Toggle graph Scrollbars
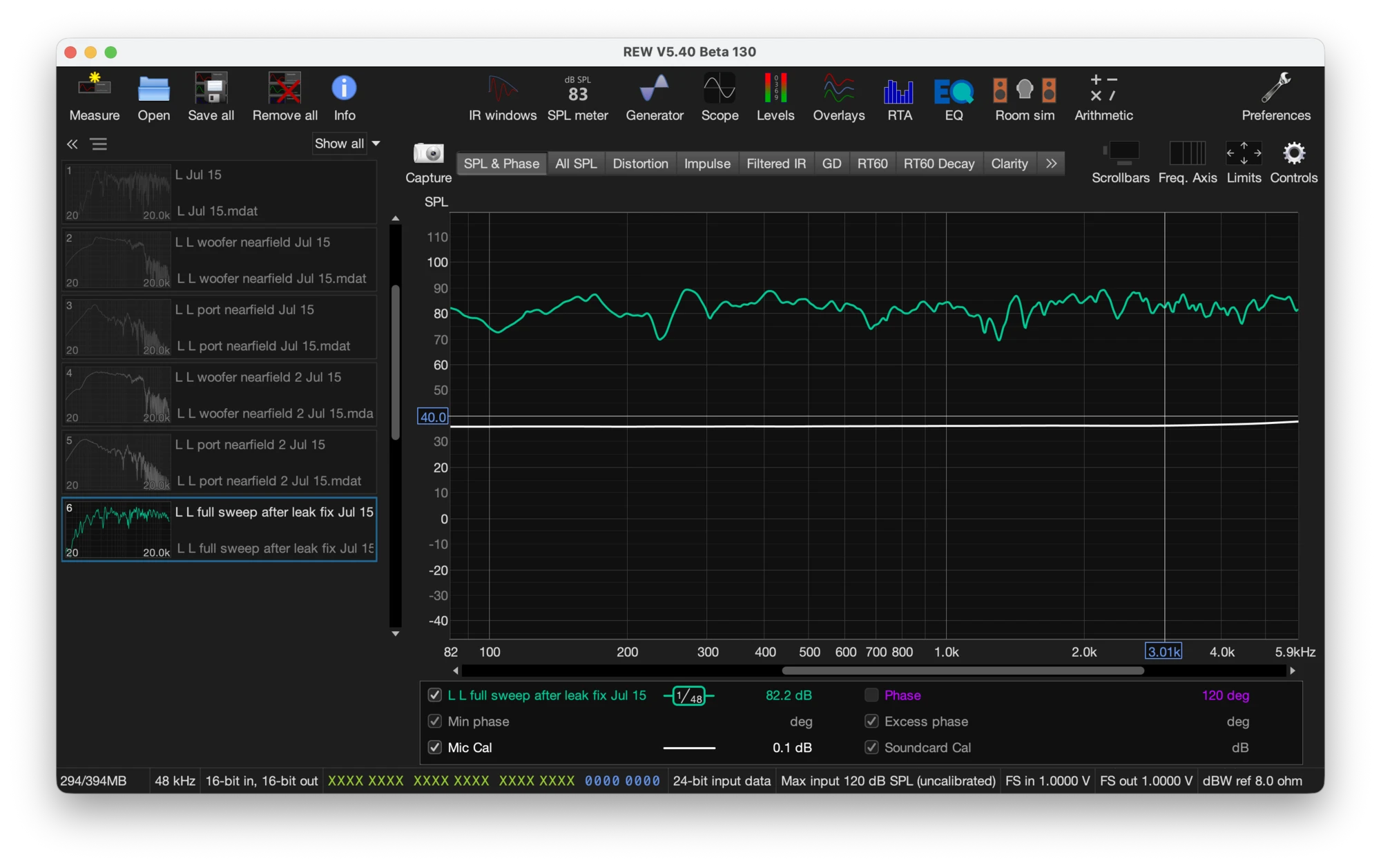Screen dimensions: 1381x868 (x=1120, y=163)
